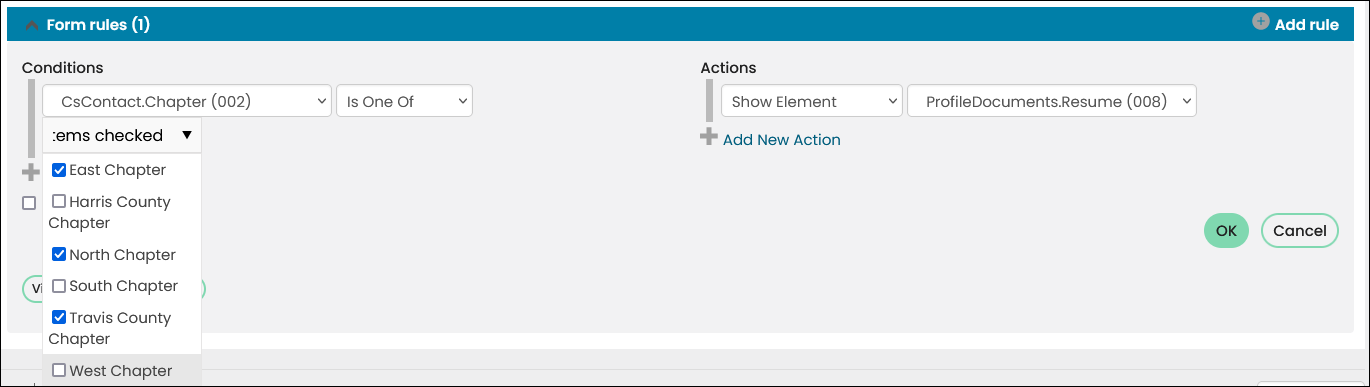Collapse the items checked multiselect arrow

[187, 135]
